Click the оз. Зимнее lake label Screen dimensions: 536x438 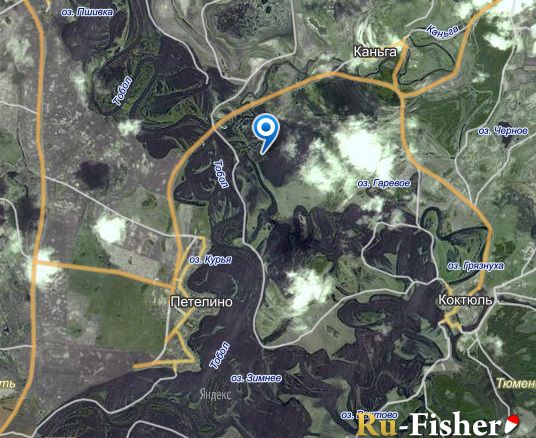(256, 378)
